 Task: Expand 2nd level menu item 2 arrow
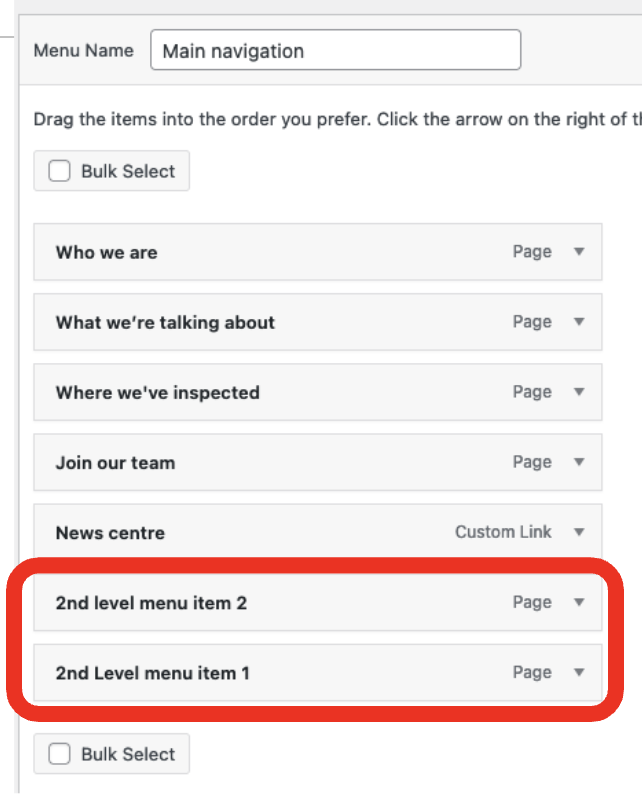[x=578, y=602]
